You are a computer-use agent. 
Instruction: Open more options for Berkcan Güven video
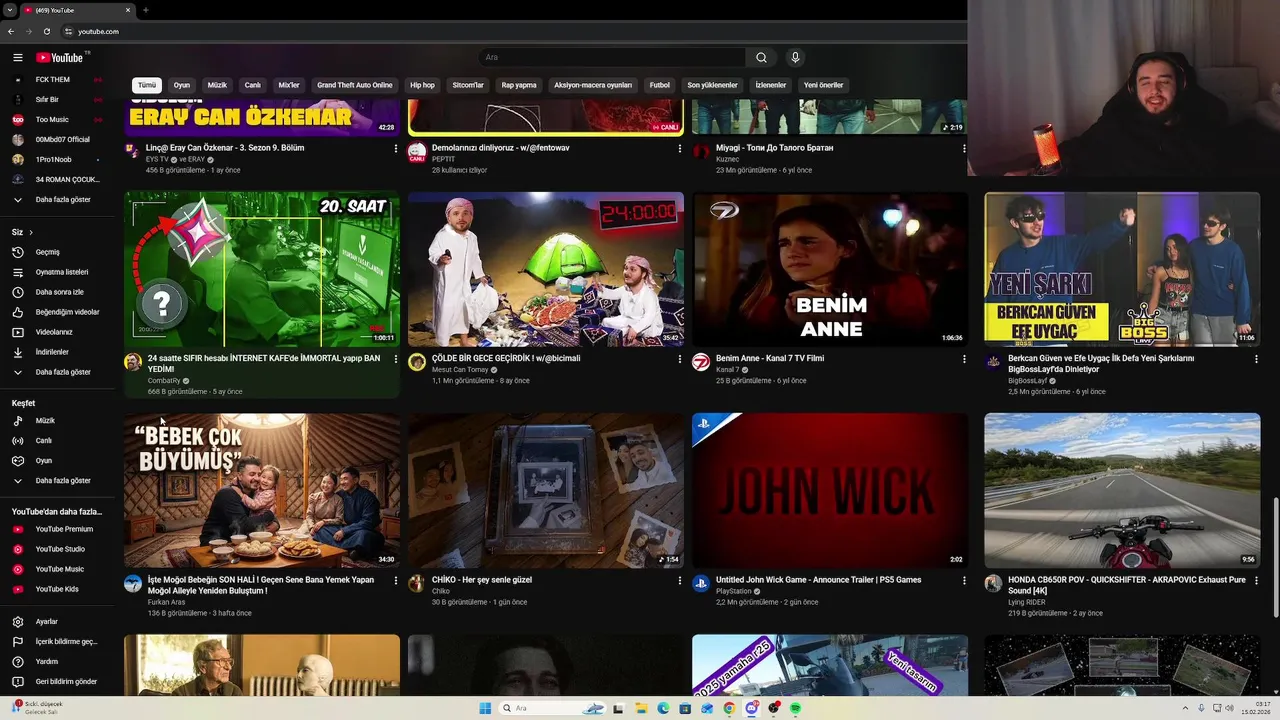(x=1256, y=359)
